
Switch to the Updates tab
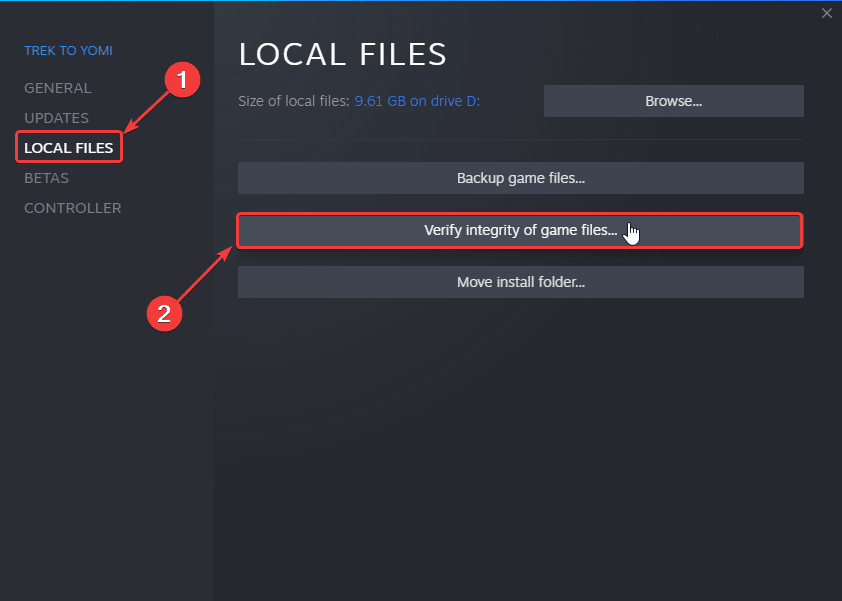56,118
